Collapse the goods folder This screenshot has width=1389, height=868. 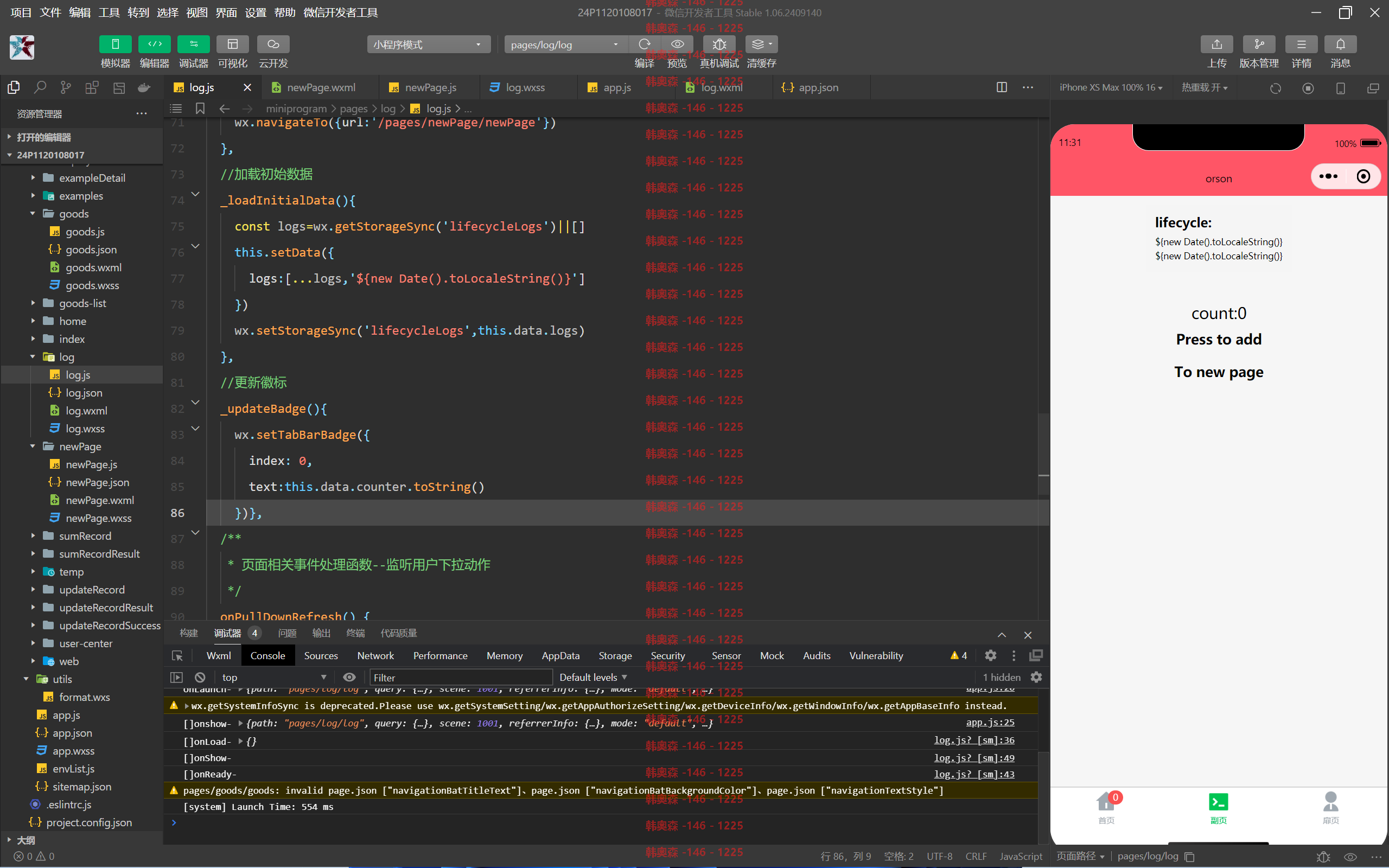click(33, 214)
